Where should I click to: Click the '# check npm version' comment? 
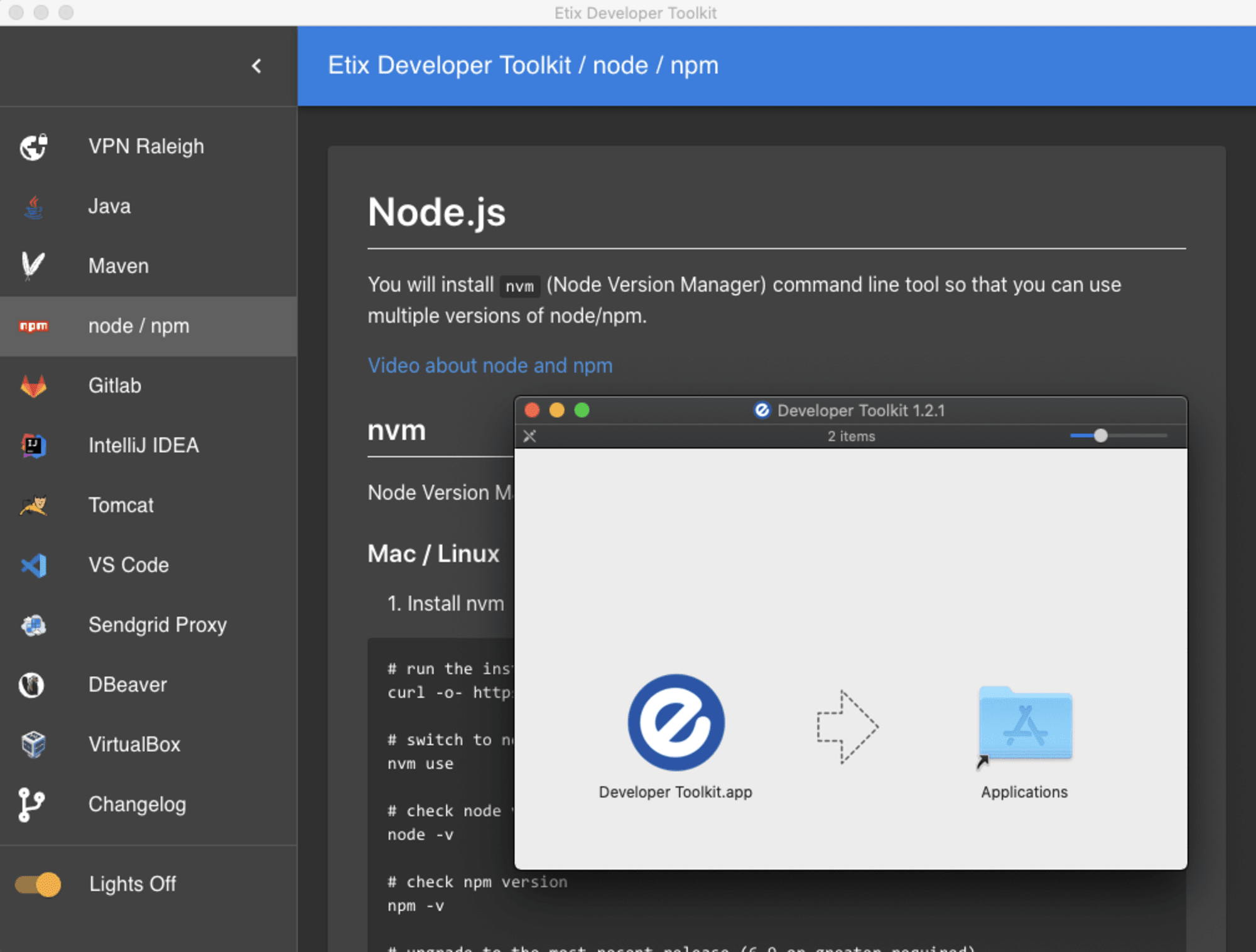[477, 882]
